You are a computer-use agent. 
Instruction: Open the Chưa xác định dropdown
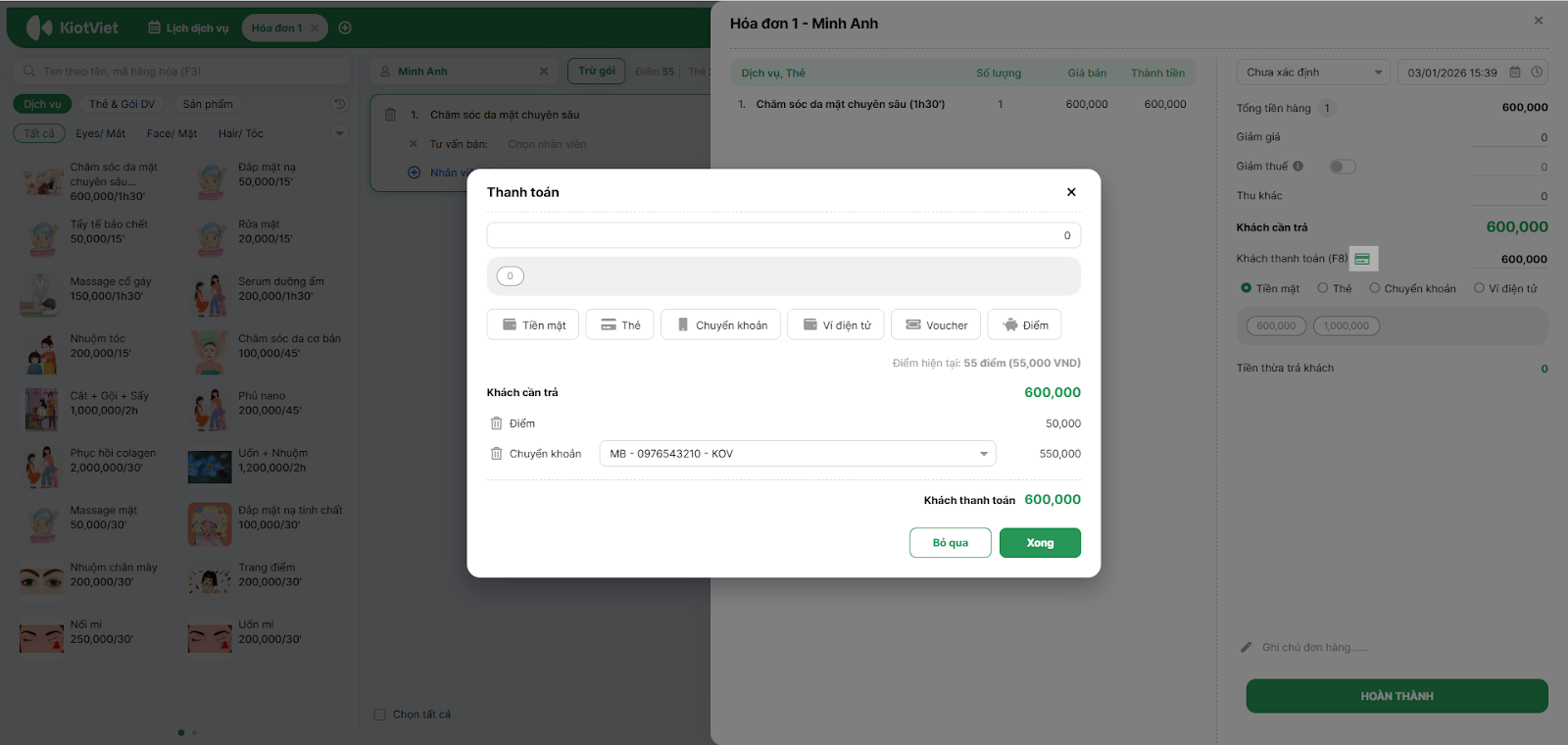tap(1313, 73)
